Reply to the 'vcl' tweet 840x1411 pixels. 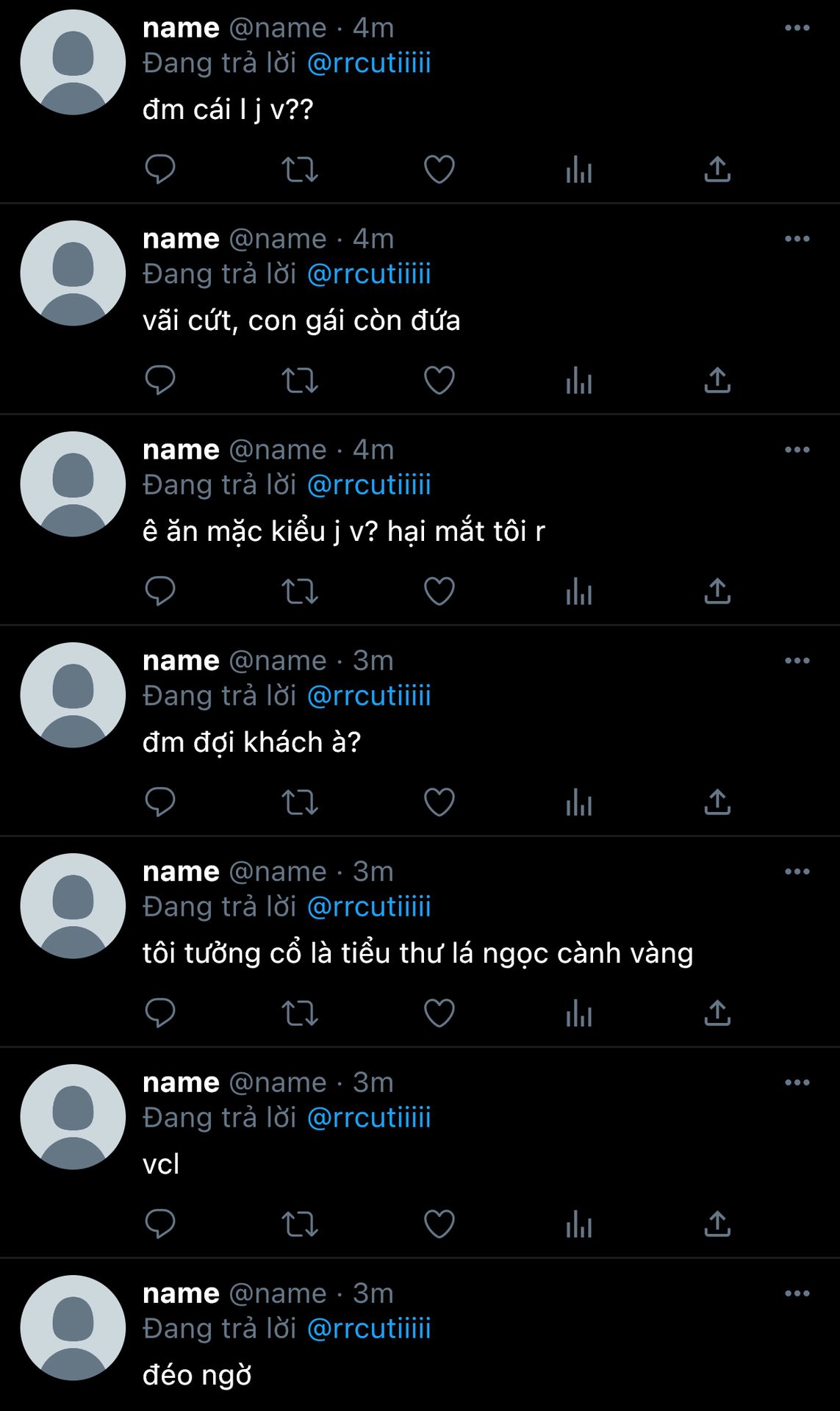(159, 1224)
